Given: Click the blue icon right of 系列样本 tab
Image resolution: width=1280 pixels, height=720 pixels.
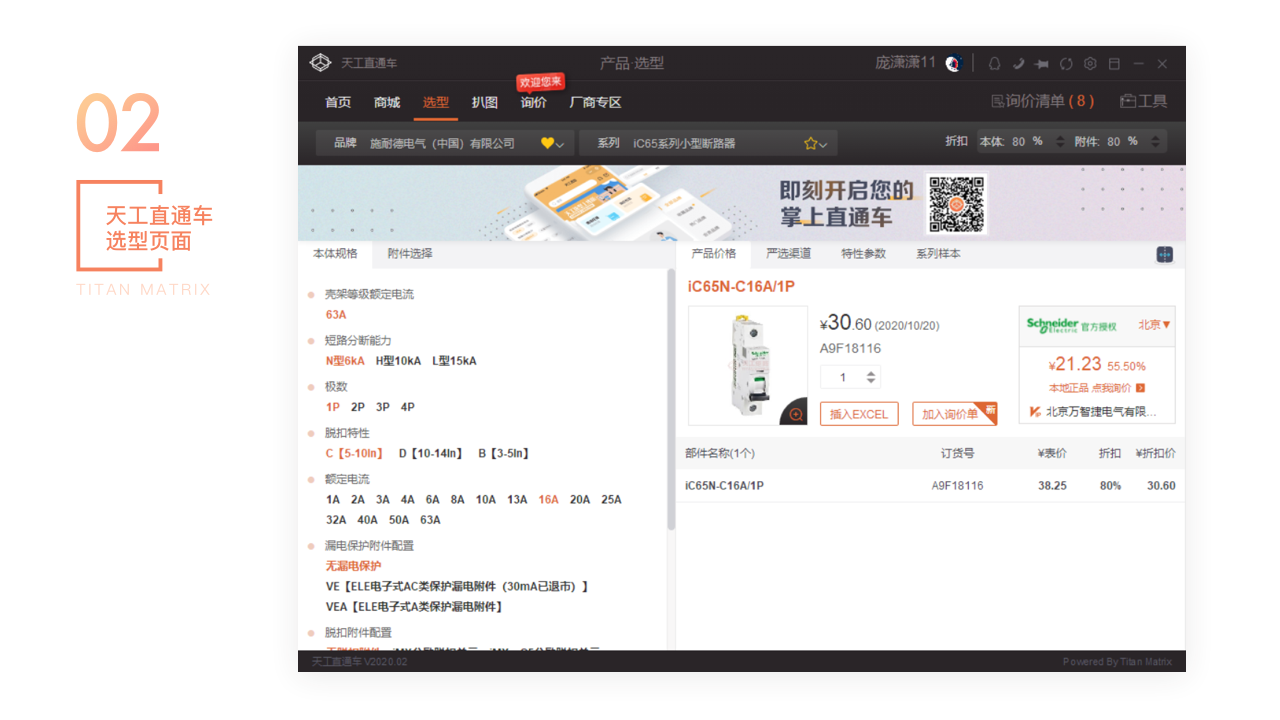Looking at the screenshot, I should [x=1165, y=254].
